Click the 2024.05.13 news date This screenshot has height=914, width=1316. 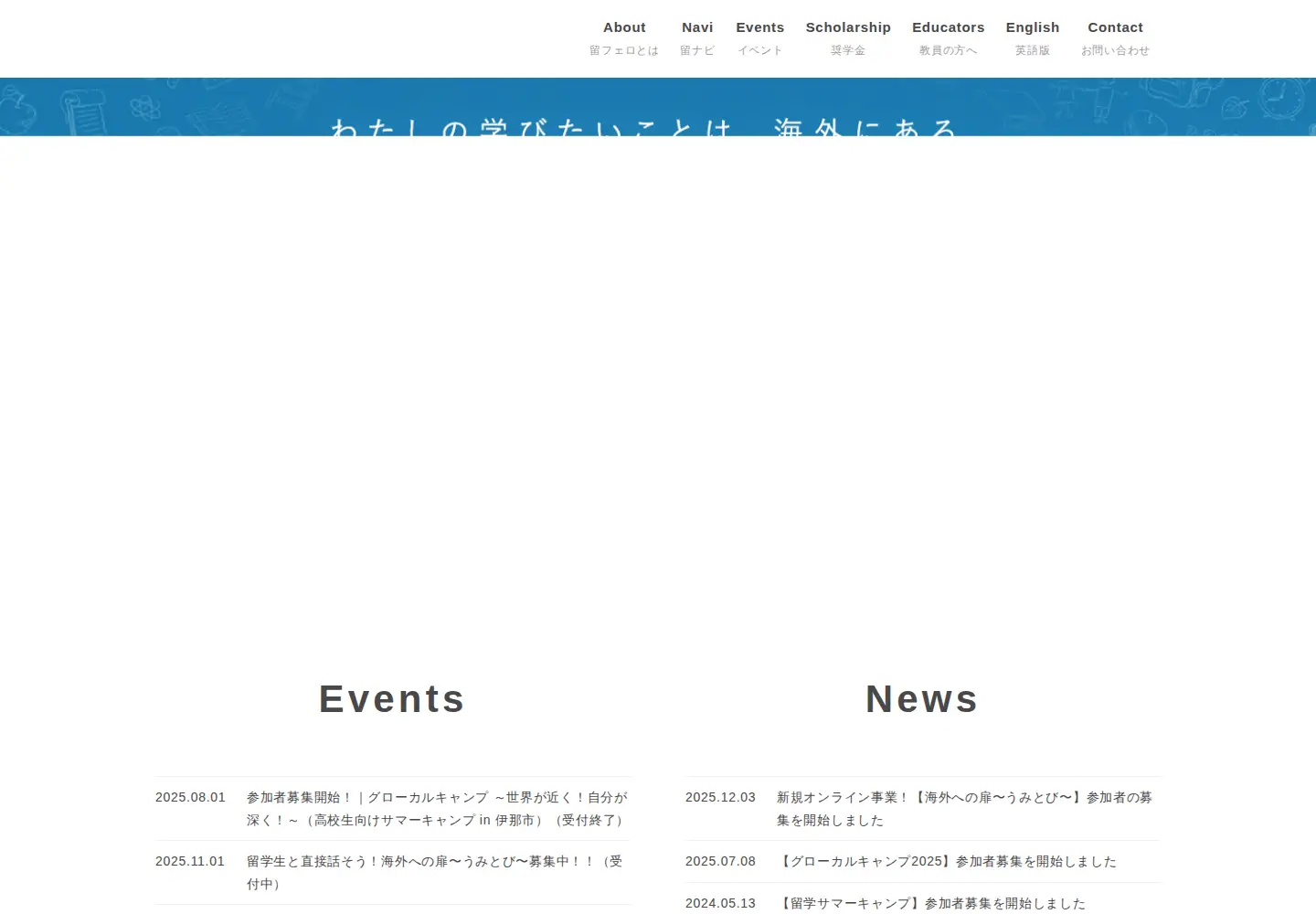[x=720, y=903]
